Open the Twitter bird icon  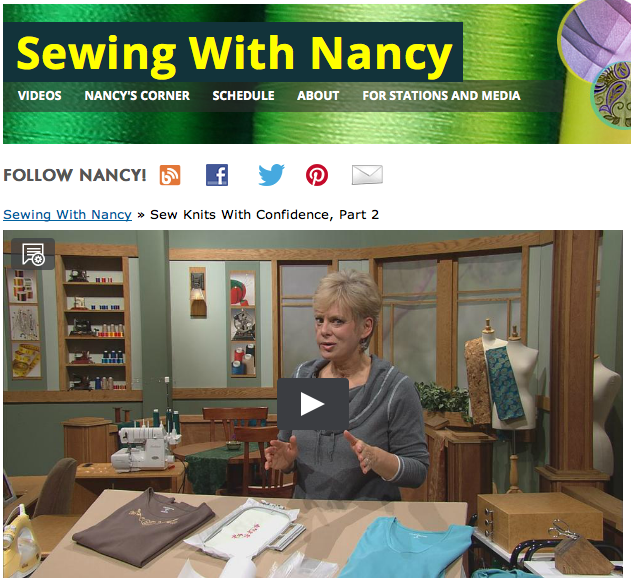click(x=271, y=175)
